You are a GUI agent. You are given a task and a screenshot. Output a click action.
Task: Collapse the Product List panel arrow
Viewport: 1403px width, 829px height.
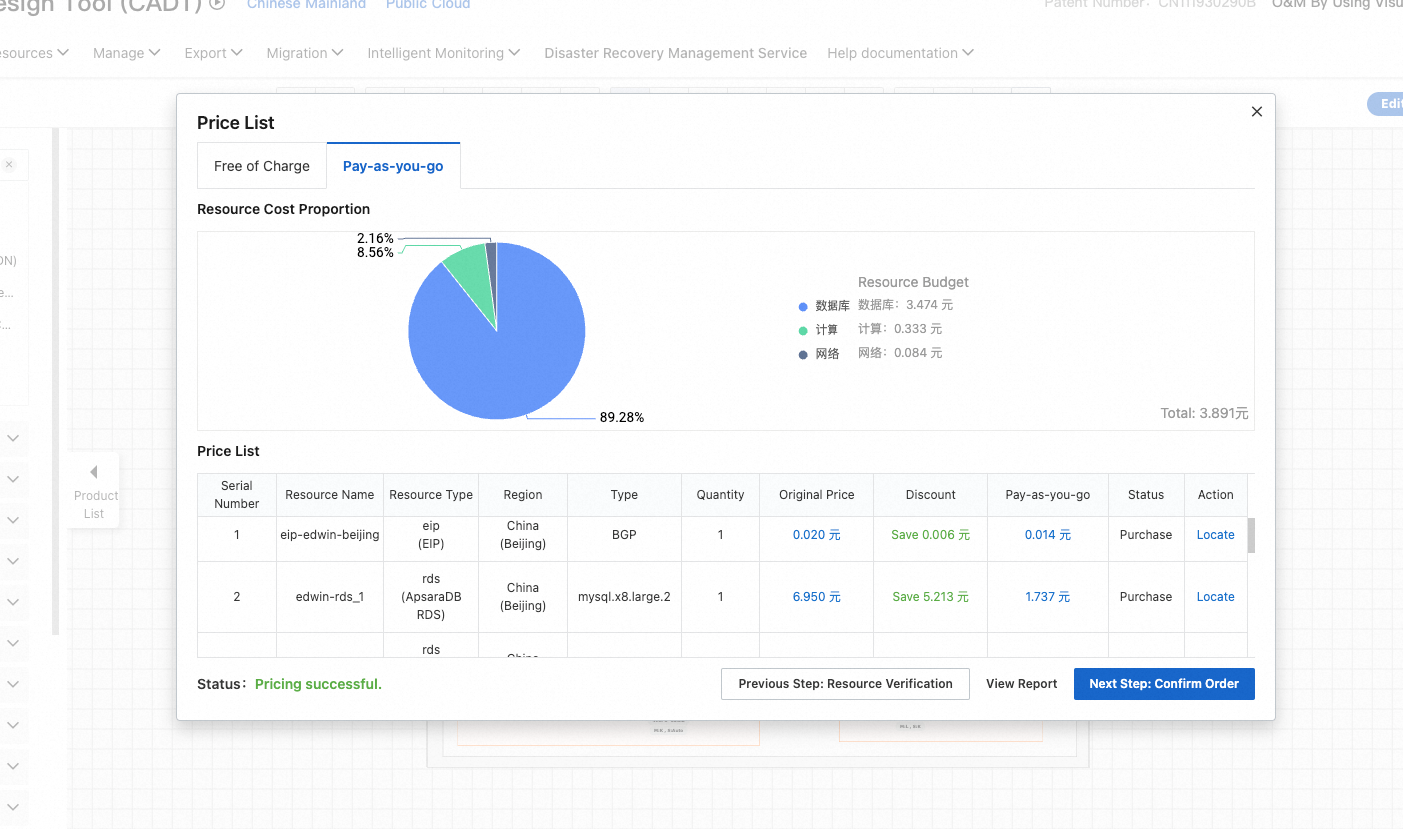[x=94, y=472]
